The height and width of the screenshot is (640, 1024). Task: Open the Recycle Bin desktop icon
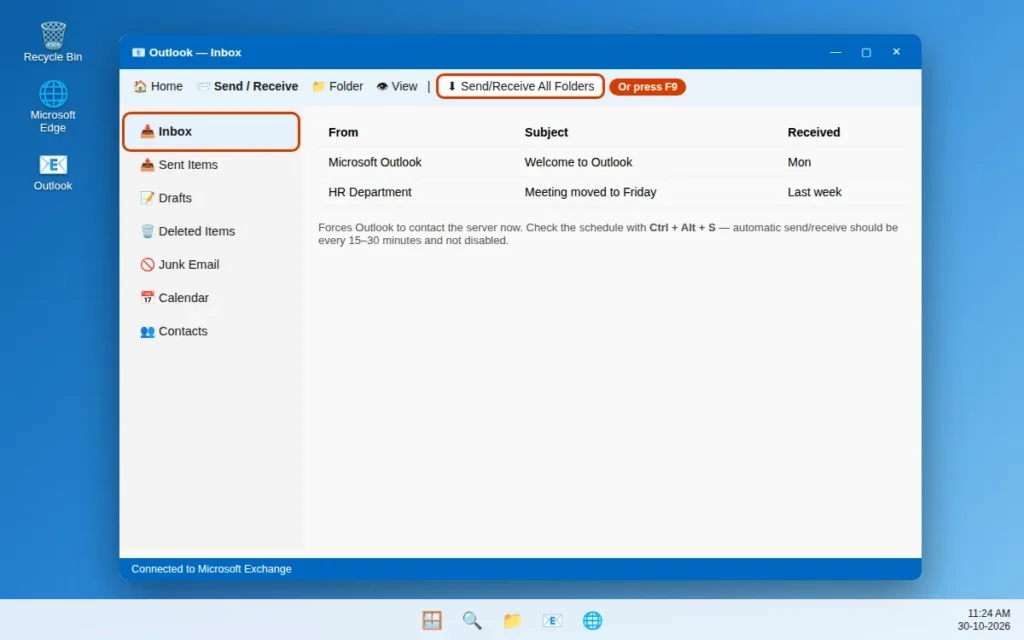53,42
